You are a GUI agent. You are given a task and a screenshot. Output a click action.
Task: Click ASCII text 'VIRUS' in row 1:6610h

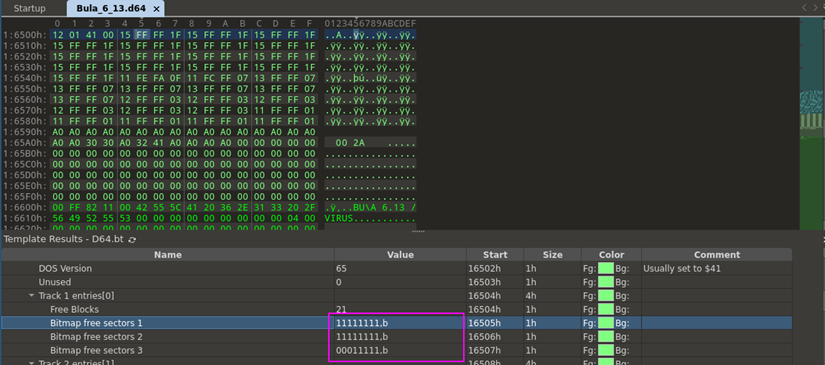click(339, 218)
